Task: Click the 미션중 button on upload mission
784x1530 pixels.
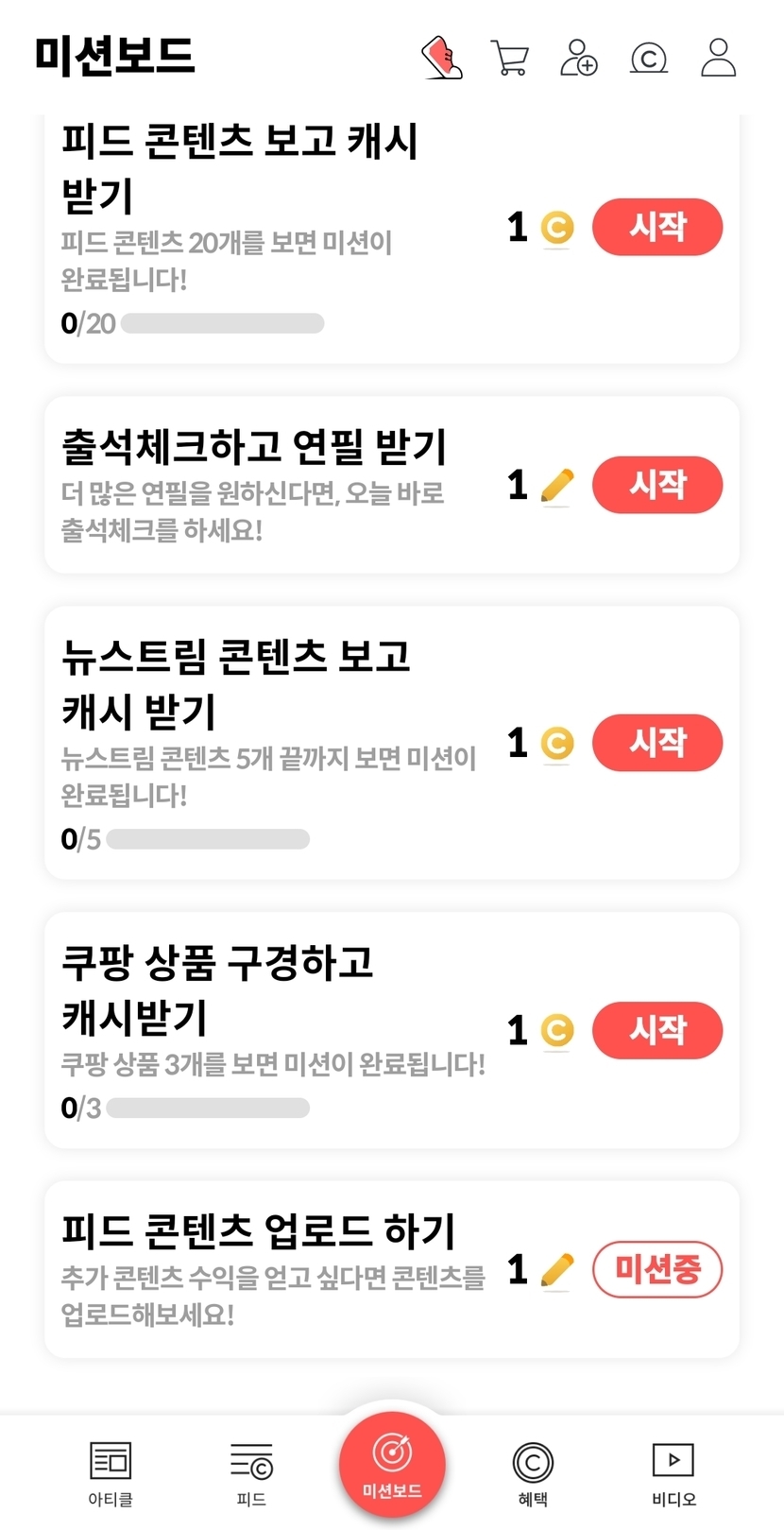Action: (657, 1269)
